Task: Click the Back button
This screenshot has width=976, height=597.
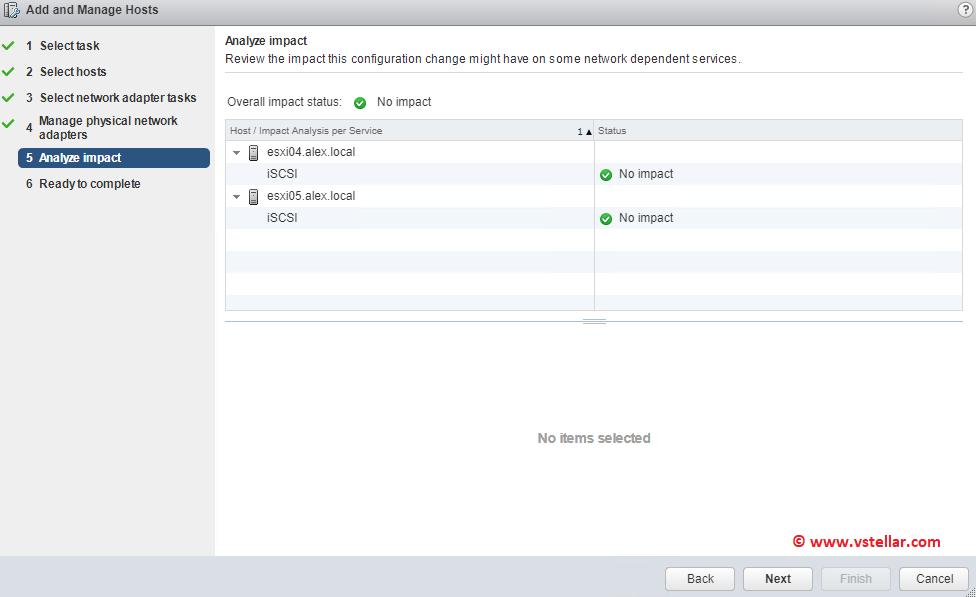Action: [700, 579]
